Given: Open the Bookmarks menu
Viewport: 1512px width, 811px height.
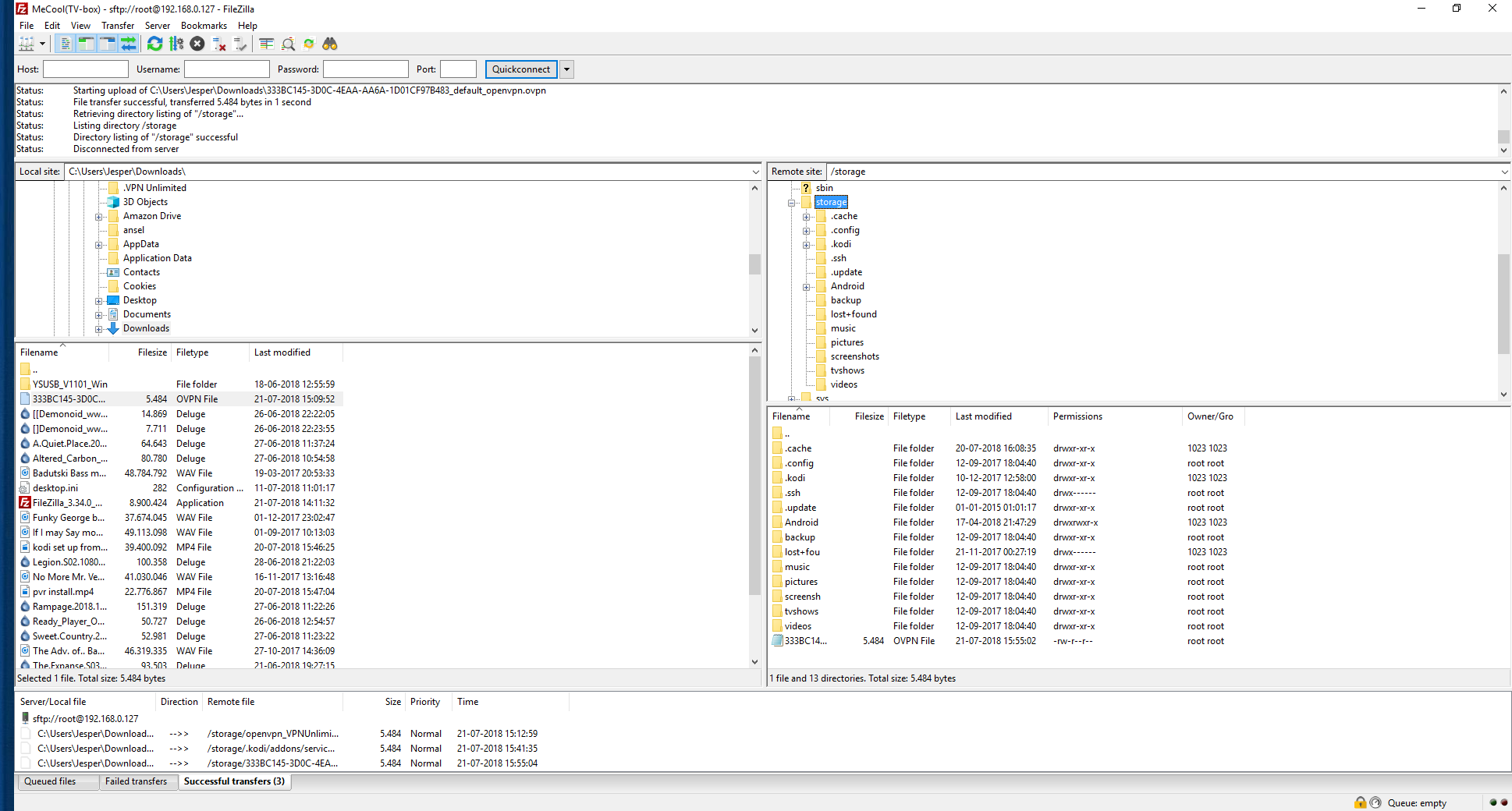Looking at the screenshot, I should [x=204, y=26].
